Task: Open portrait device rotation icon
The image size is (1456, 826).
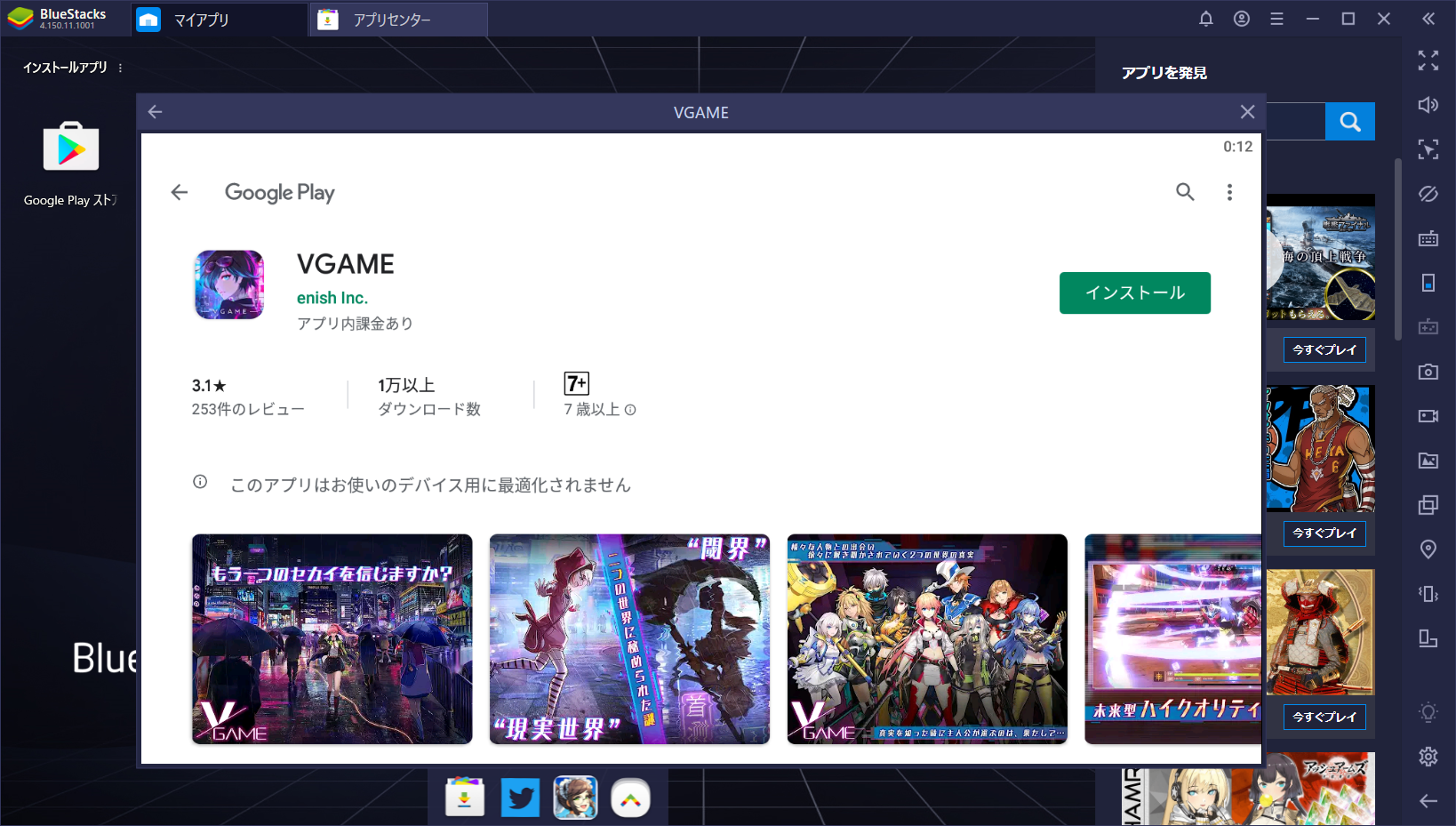Action: (x=1428, y=283)
